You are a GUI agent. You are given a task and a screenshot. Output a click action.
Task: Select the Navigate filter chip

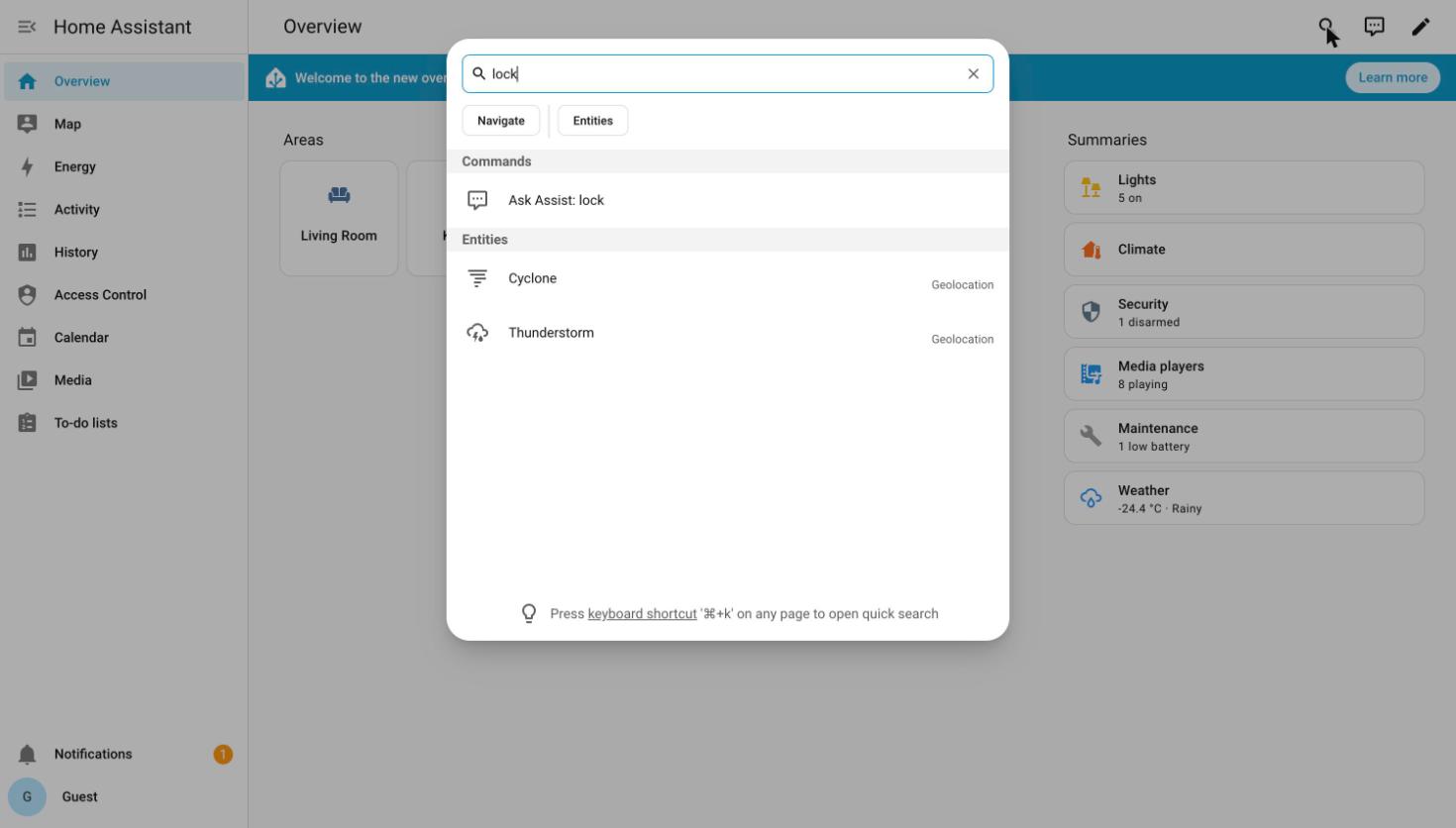click(x=501, y=121)
